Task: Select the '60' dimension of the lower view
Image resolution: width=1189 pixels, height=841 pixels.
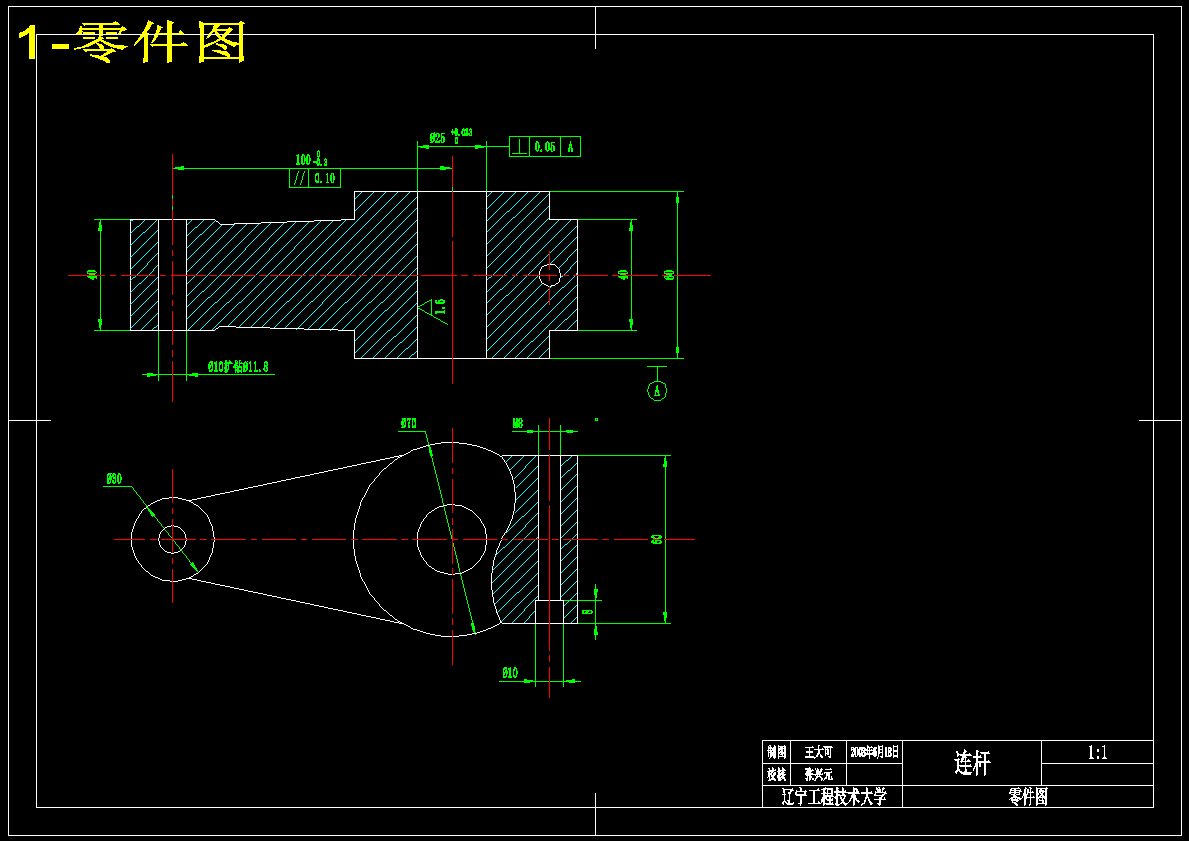Action: 657,539
